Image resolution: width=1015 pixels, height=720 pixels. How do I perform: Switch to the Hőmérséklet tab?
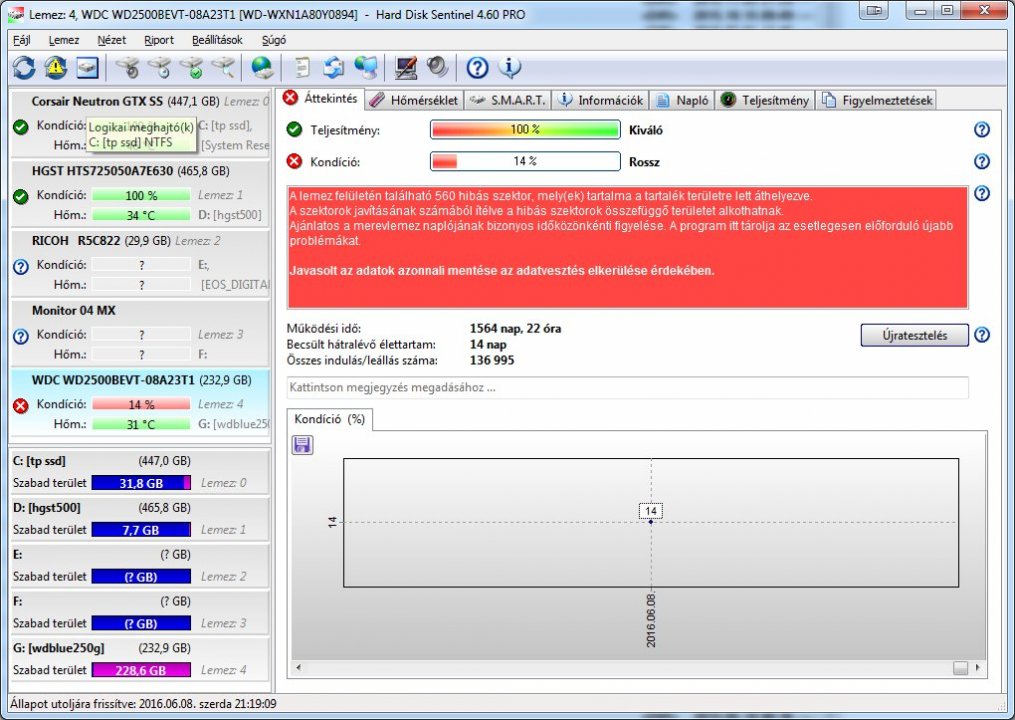[x=414, y=100]
